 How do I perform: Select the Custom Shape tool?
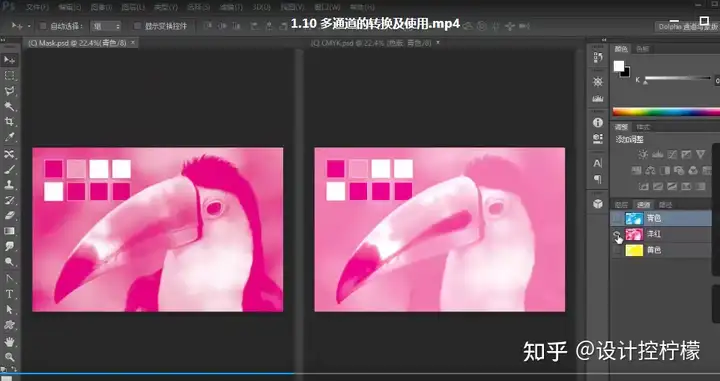(9, 325)
